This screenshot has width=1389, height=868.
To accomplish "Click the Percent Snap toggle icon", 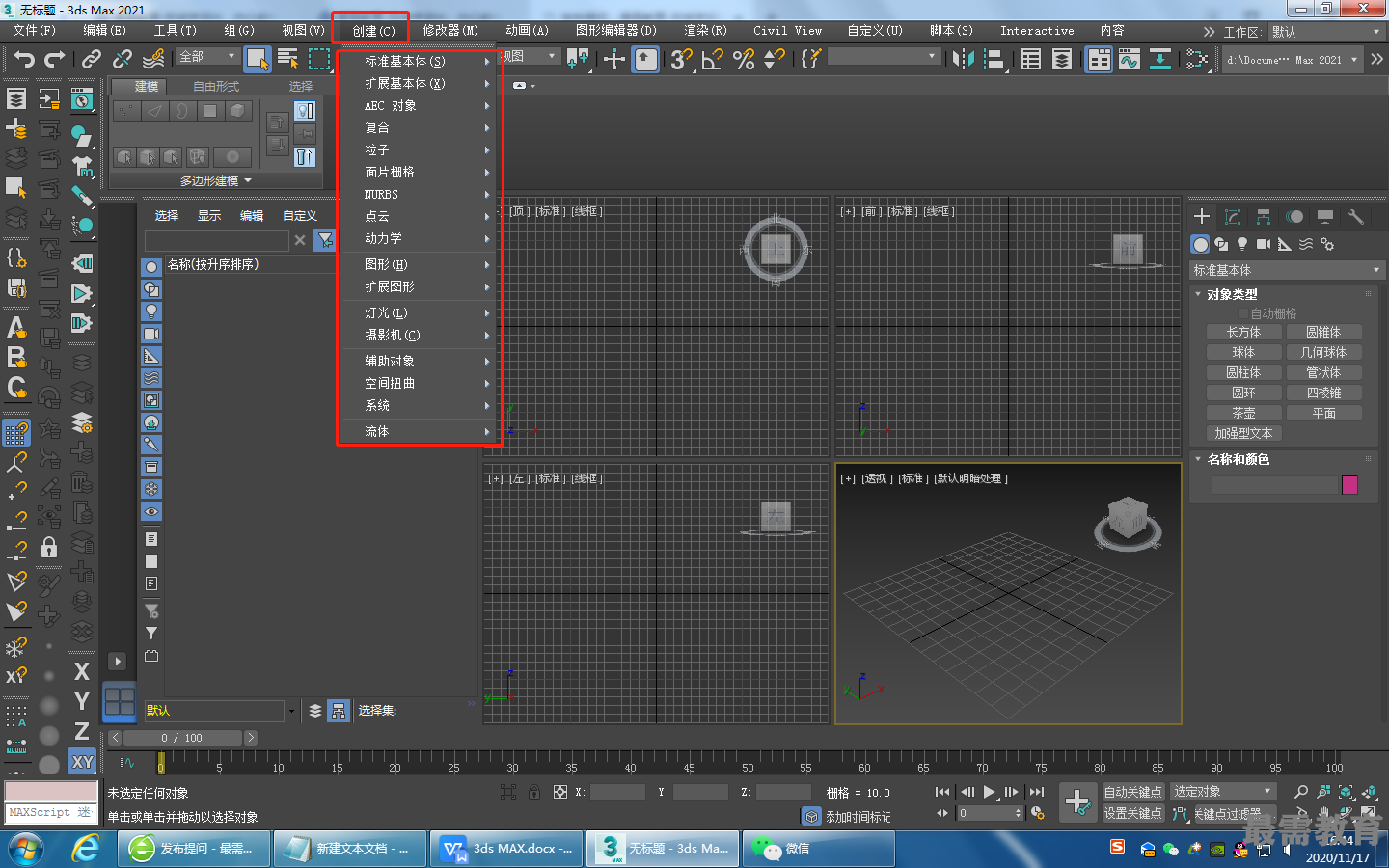I will [743, 59].
